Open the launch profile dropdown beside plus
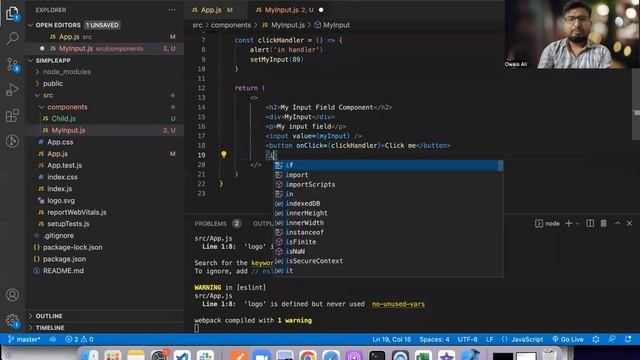Viewport: 640px width, 360px height. (578, 224)
